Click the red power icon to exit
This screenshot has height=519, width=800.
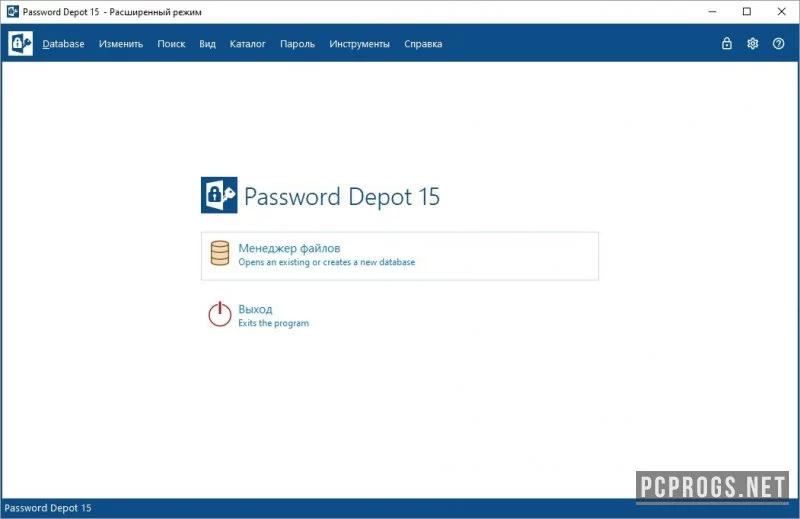click(219, 314)
